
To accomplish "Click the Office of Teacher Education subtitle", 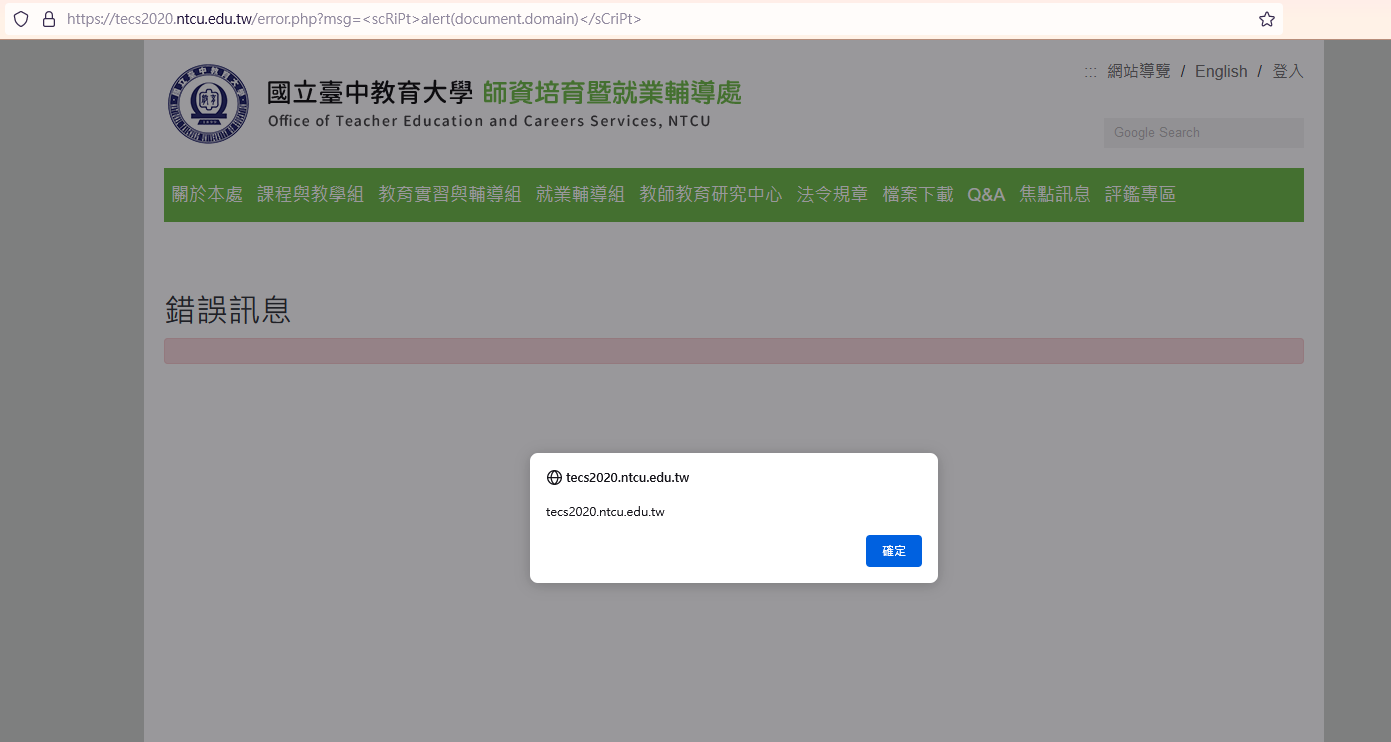I will (489, 122).
